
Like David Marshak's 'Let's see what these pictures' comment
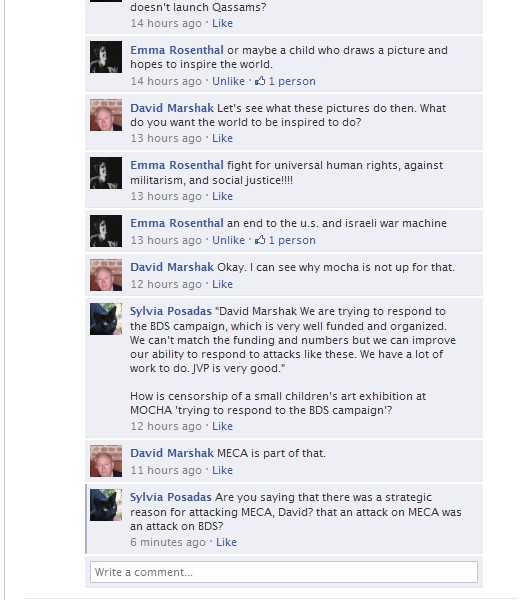[x=222, y=138]
